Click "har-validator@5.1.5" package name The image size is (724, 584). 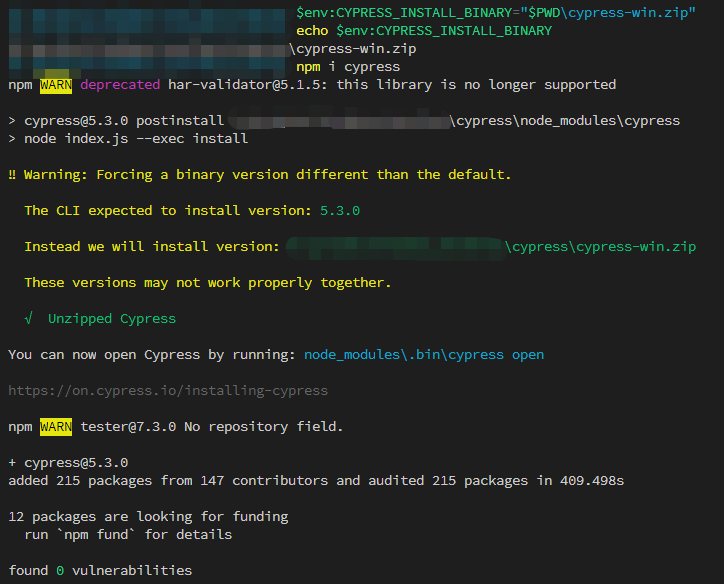(246, 85)
